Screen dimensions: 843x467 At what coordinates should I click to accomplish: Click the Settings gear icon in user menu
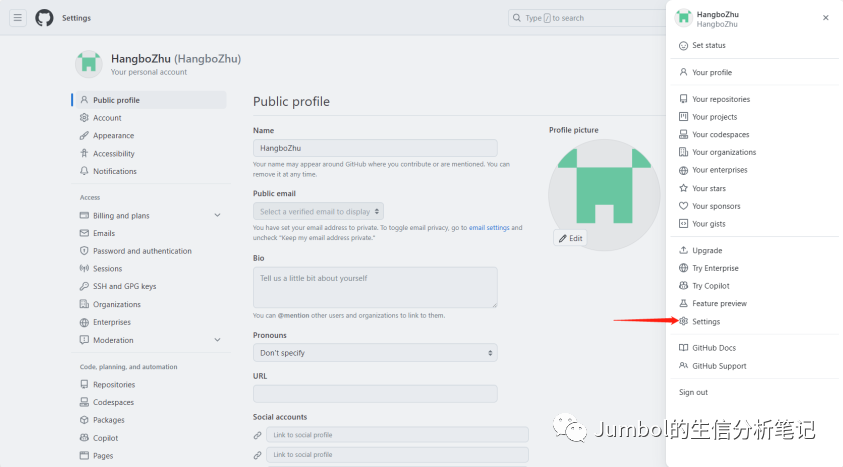pyautogui.click(x=683, y=321)
